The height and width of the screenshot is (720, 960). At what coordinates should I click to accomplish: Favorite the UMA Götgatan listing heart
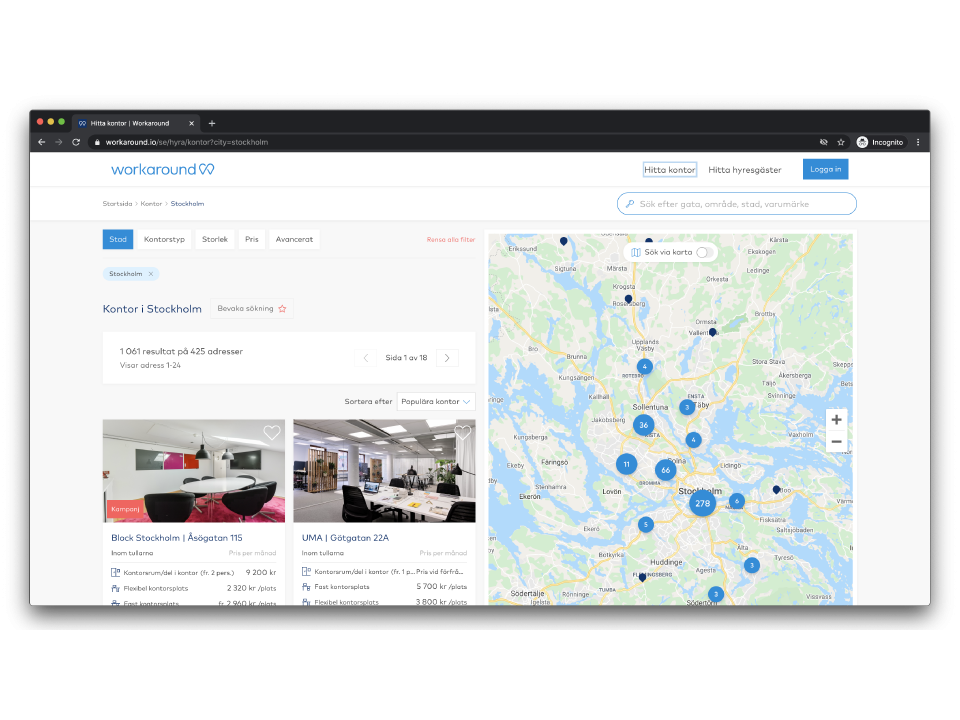(x=462, y=433)
